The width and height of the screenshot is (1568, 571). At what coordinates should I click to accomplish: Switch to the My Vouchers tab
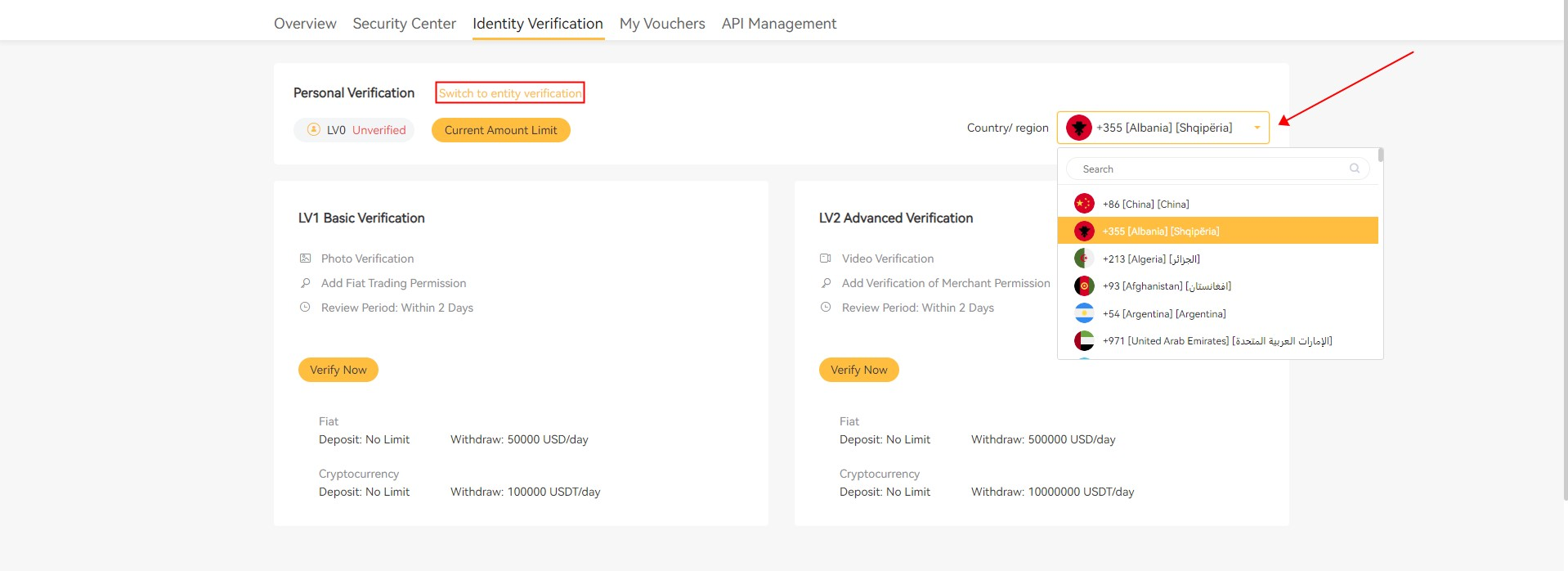coord(661,24)
